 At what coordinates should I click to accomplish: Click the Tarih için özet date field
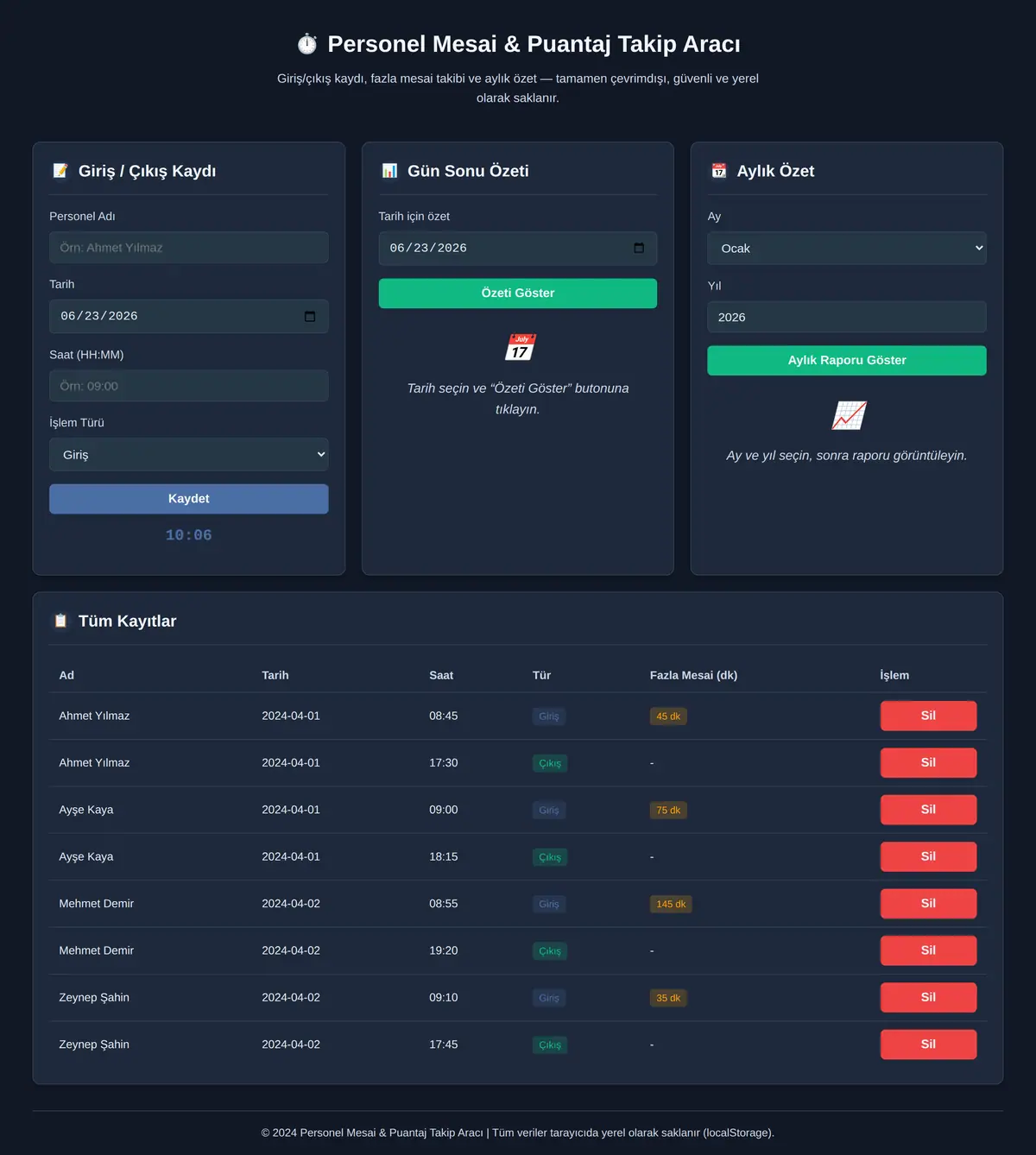coord(518,249)
